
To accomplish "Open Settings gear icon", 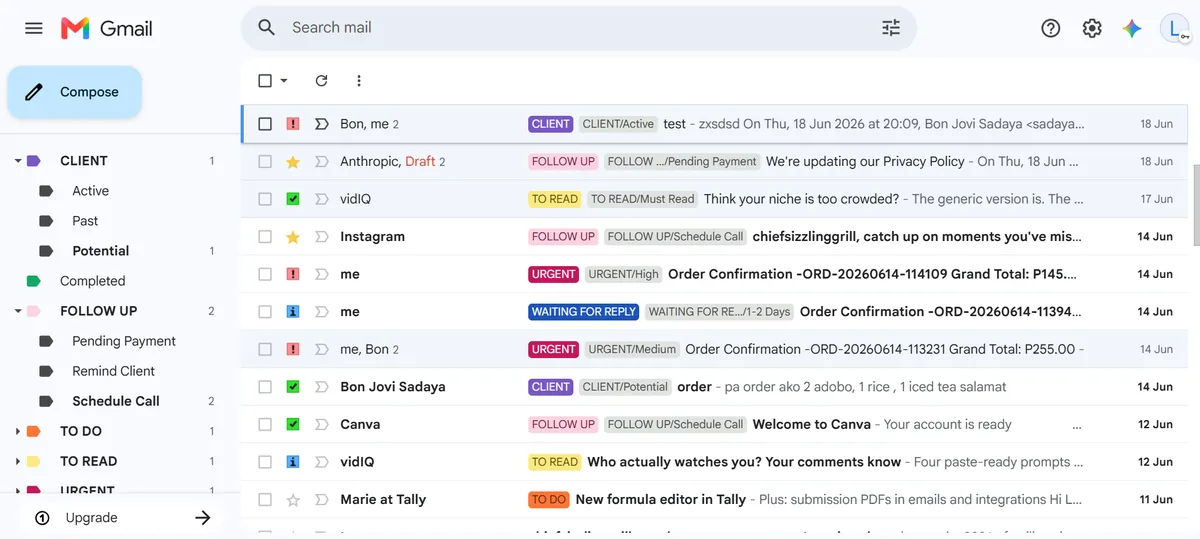I will 1092,28.
